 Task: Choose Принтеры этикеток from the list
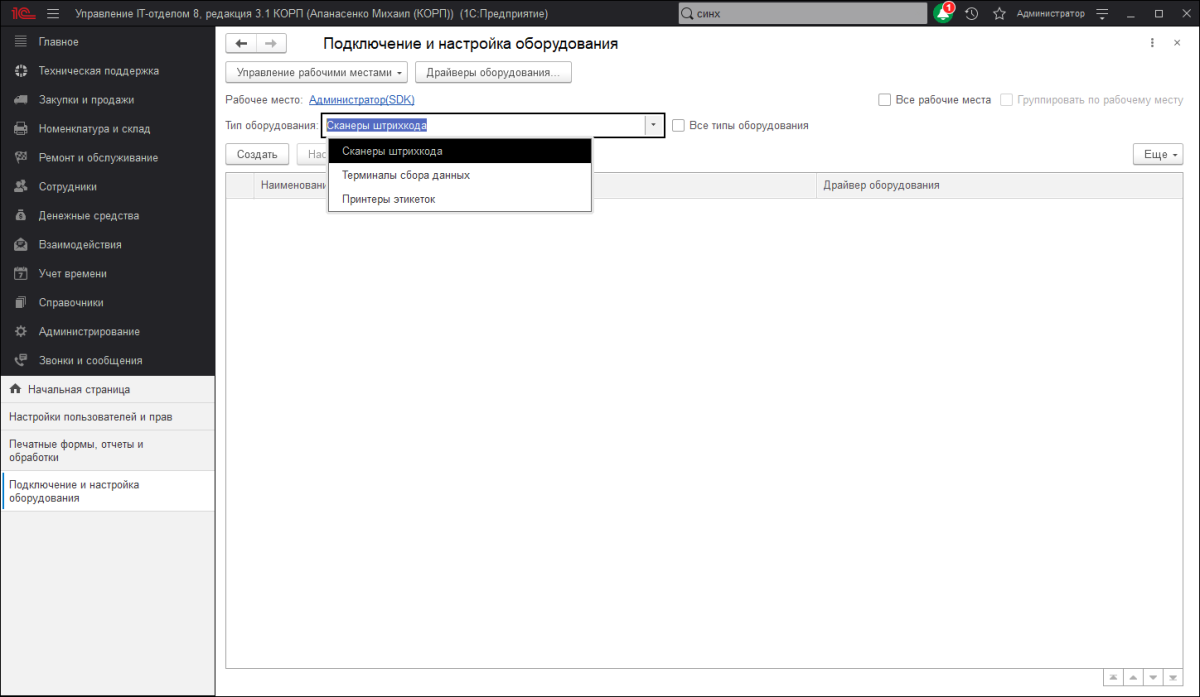point(388,199)
